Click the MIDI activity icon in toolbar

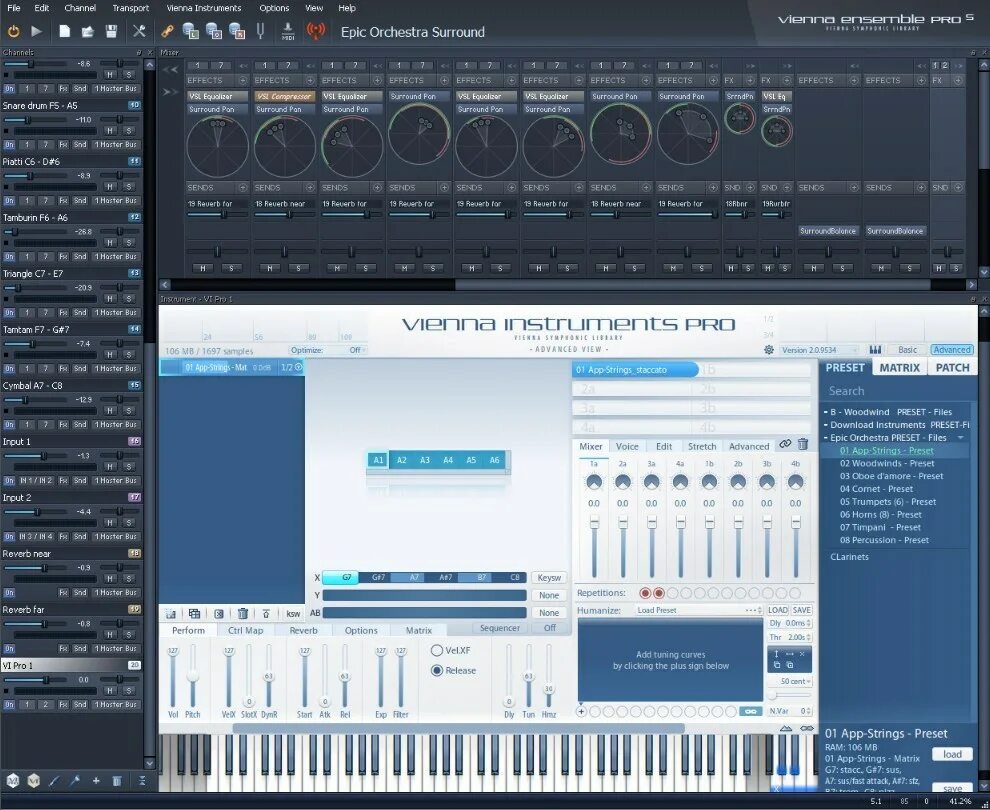[x=288, y=31]
